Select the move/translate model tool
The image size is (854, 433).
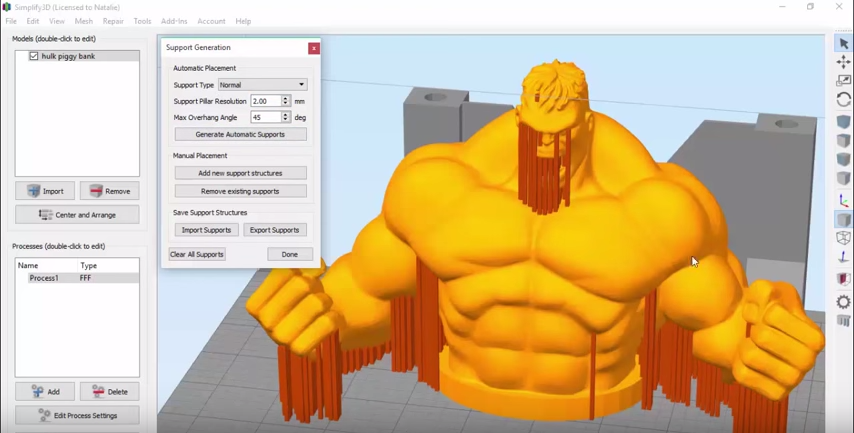843,62
